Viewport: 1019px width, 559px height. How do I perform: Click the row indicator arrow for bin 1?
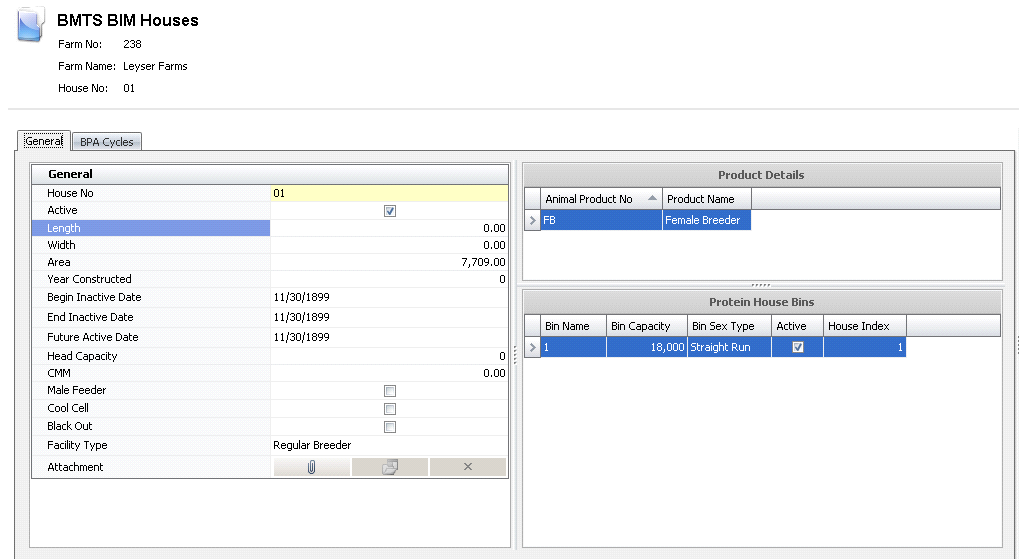[x=531, y=347]
